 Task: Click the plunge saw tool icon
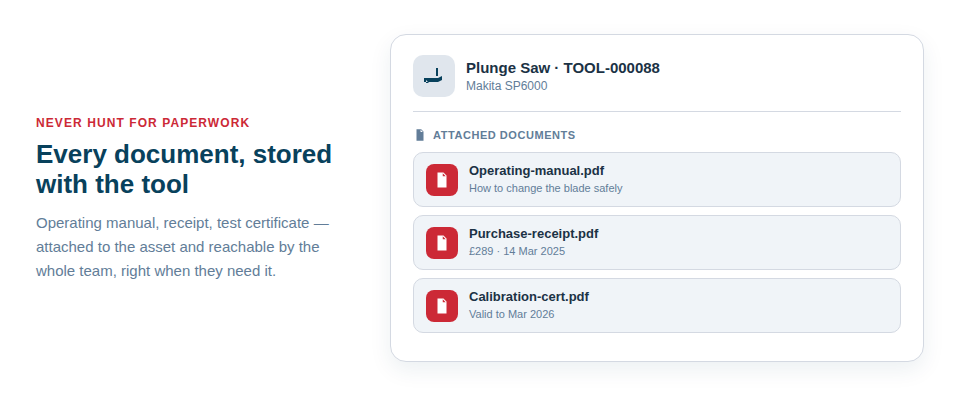point(433,76)
